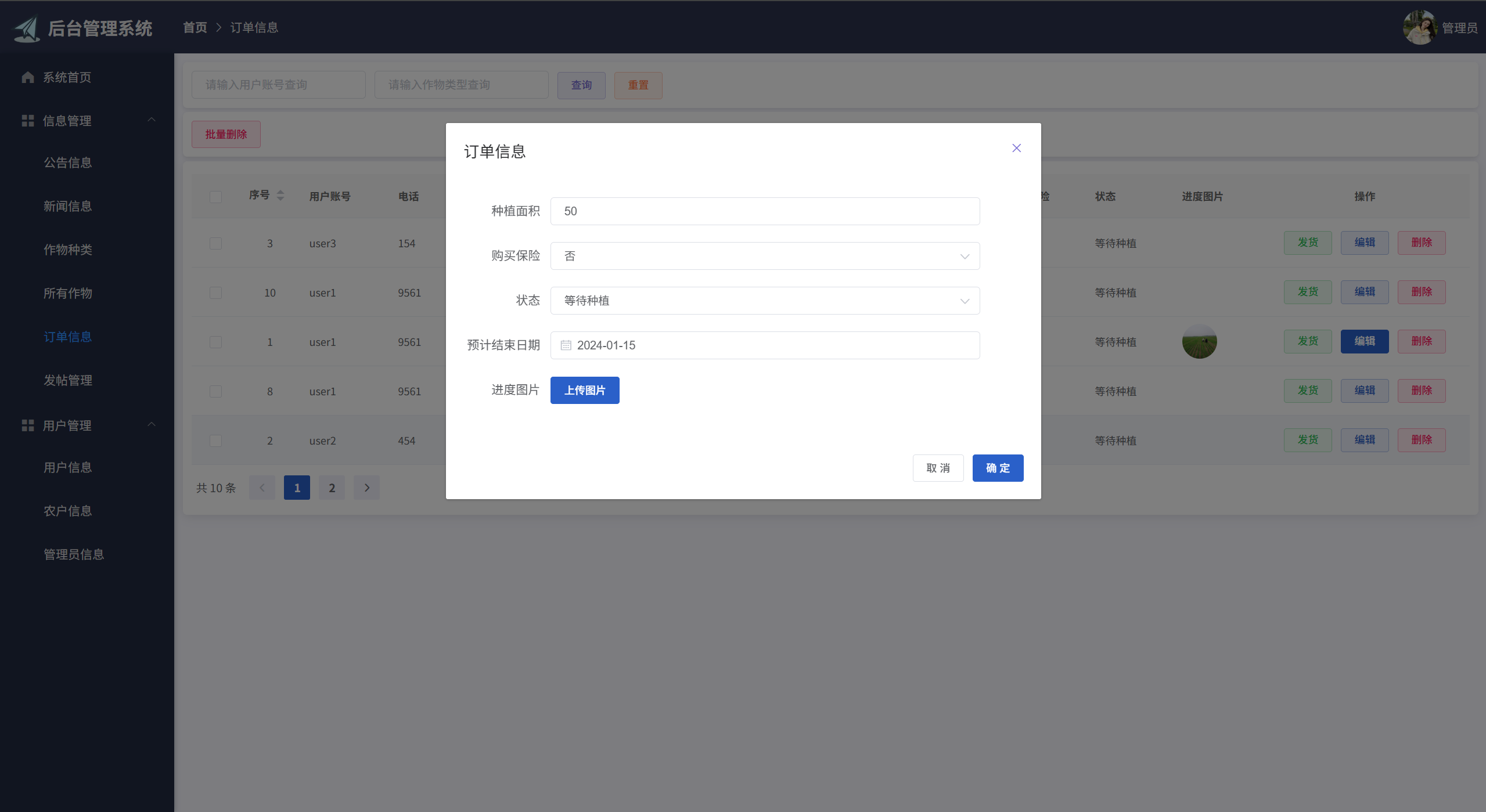Screen dimensions: 1486x812
Task: Collapse the 信息管理 menu section
Action: pyautogui.click(x=152, y=120)
